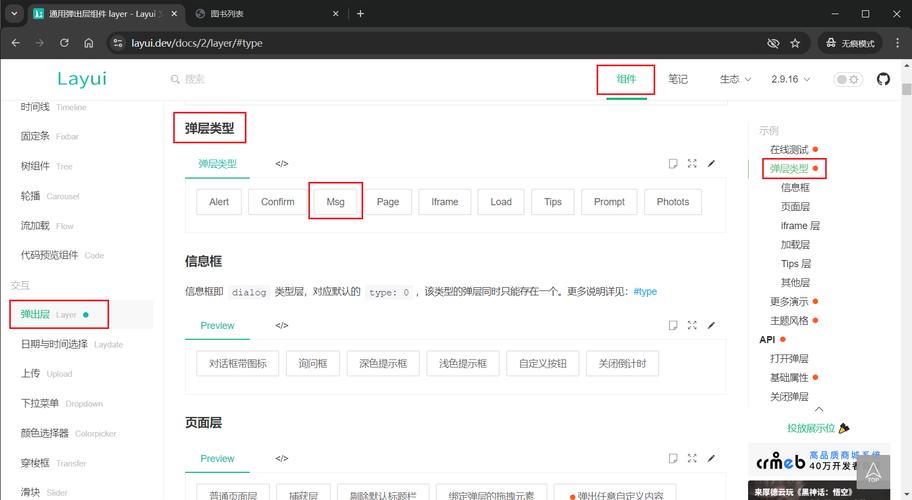The image size is (912, 500).
Task: Reload the page using the refresh icon
Action: coord(64,44)
